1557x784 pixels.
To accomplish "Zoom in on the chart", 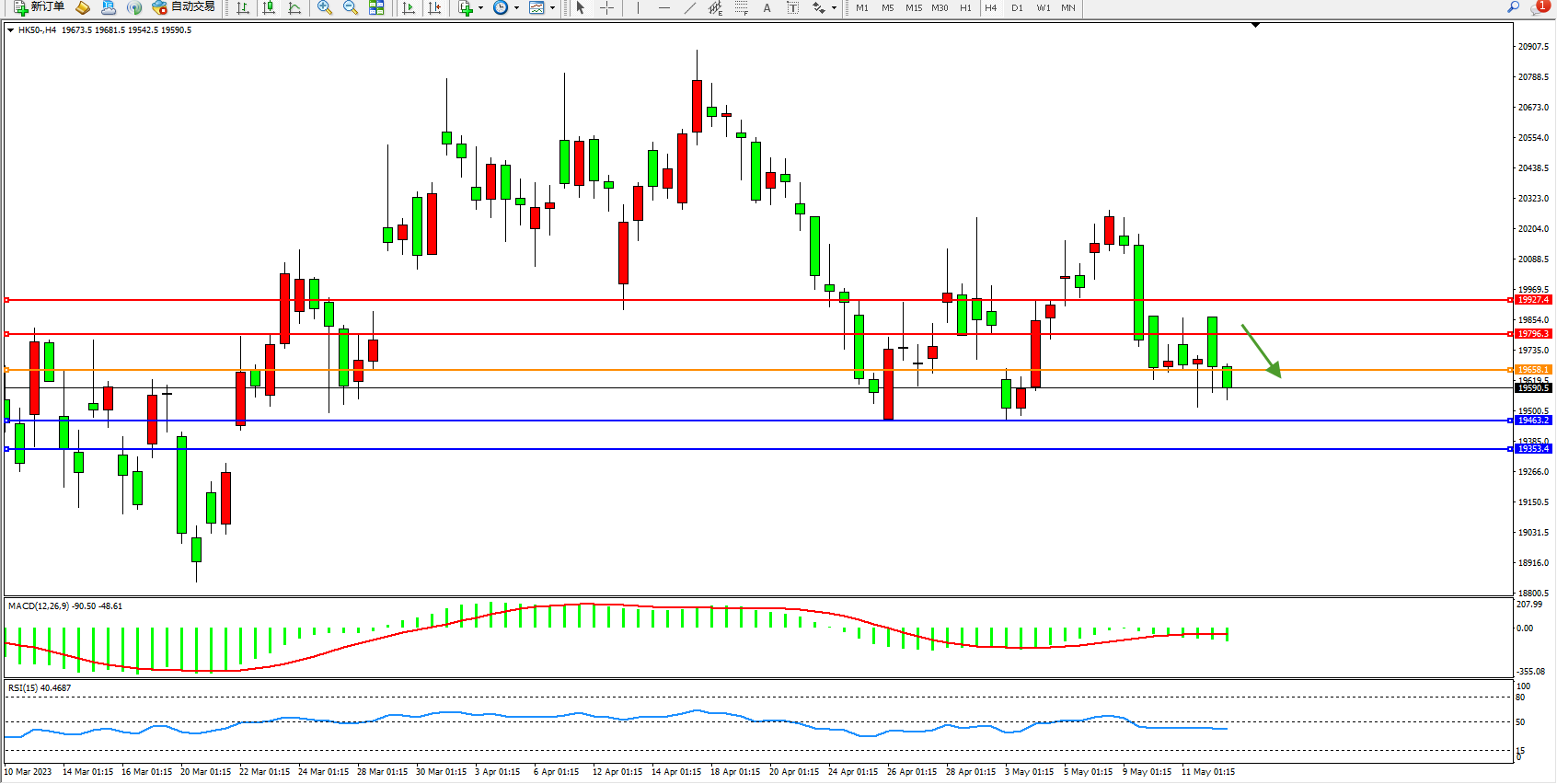I will click(324, 7).
